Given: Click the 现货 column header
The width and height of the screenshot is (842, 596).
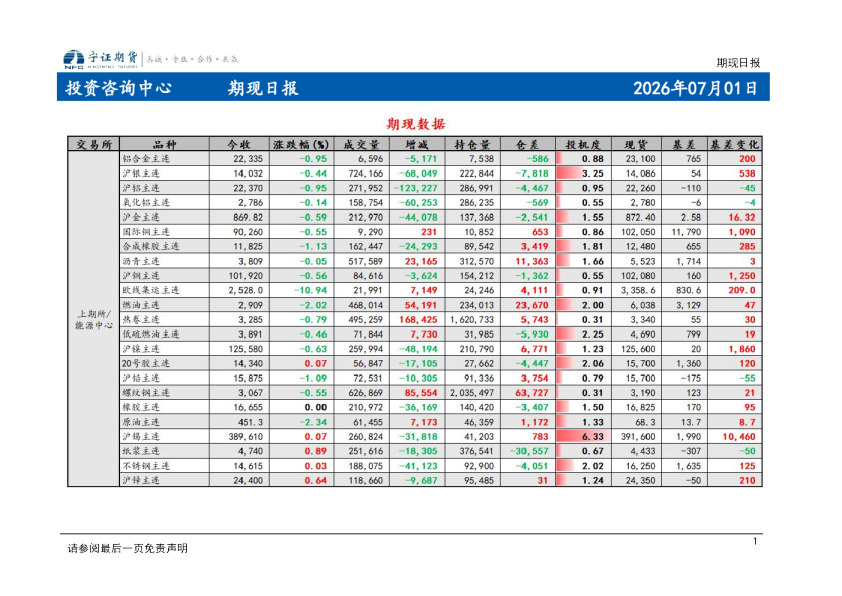Looking at the screenshot, I should [x=636, y=144].
